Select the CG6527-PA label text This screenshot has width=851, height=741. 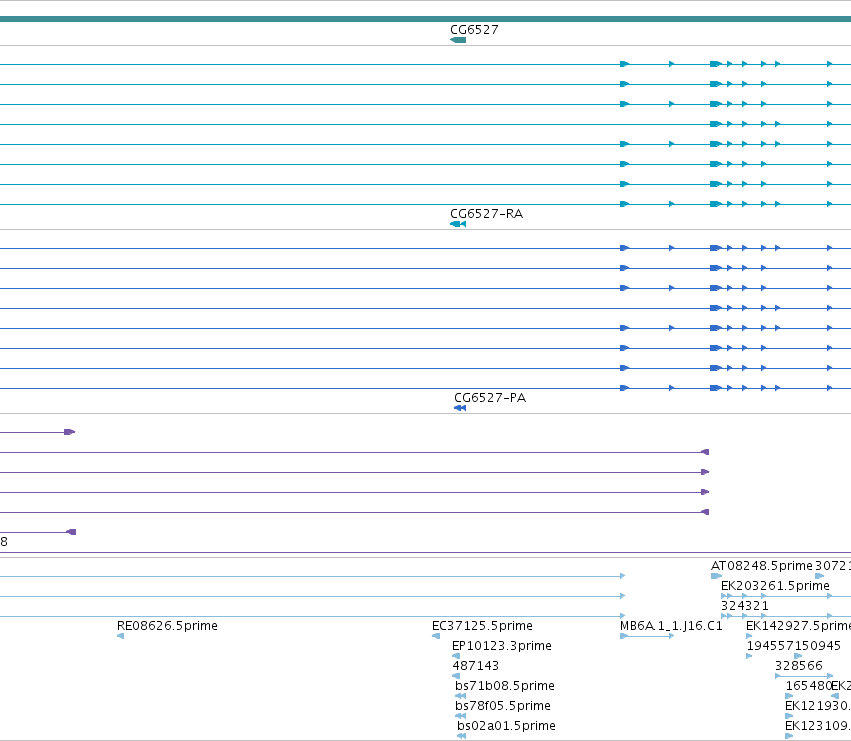pos(490,397)
